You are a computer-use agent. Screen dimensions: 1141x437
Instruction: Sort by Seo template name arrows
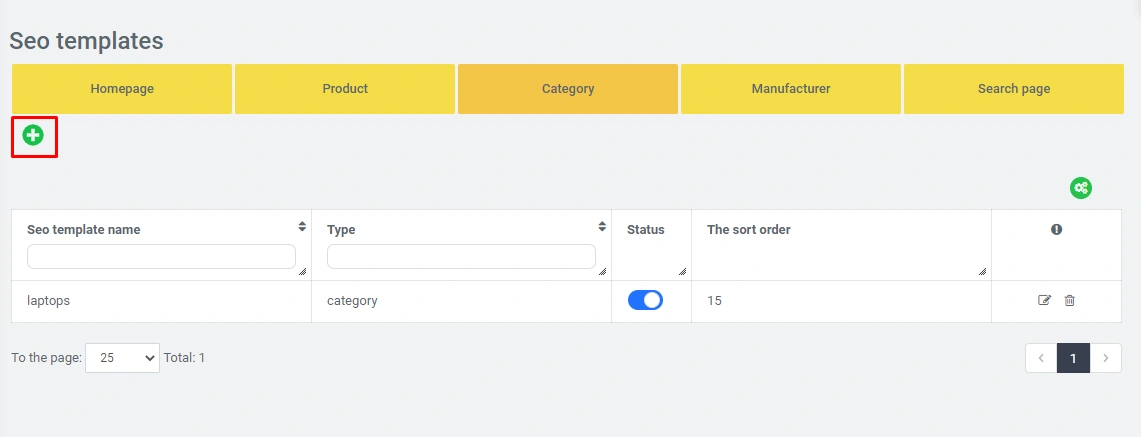pos(302,227)
